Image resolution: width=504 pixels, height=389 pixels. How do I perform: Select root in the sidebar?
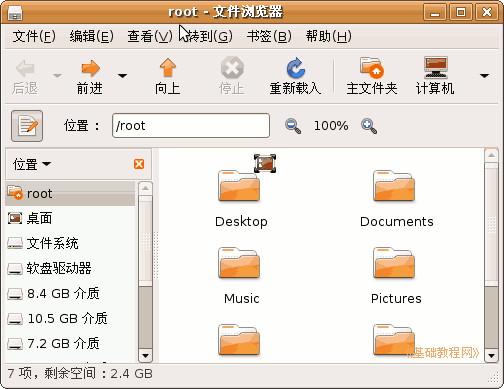pos(70,193)
